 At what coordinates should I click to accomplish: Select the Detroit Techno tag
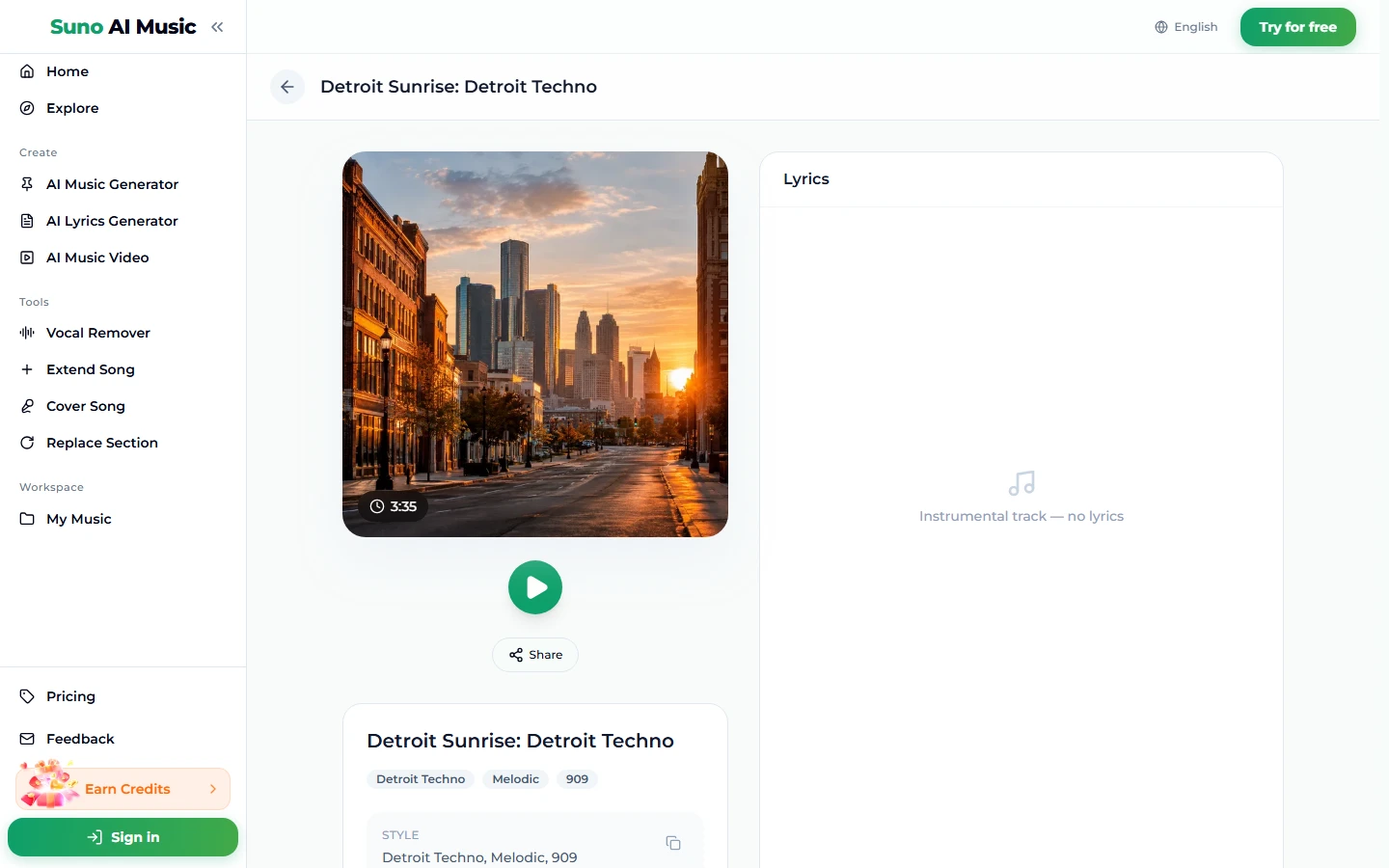pos(421,779)
